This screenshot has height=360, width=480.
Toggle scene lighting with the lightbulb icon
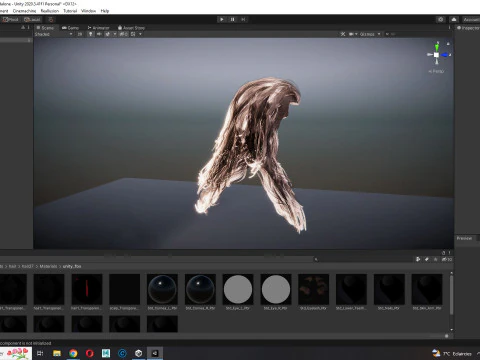(x=90, y=34)
